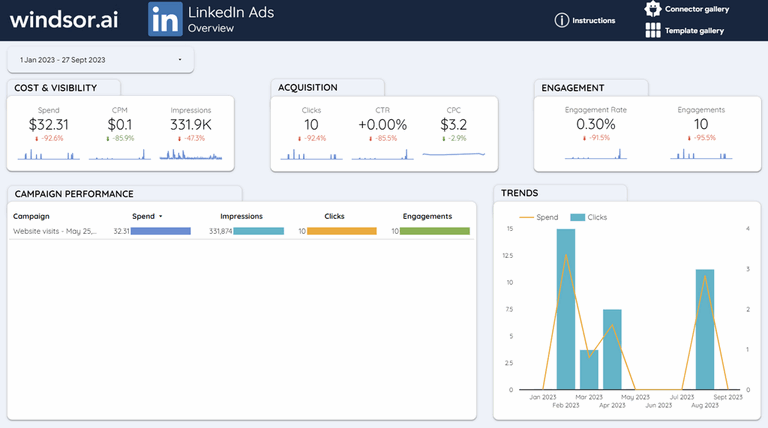
Task: Select the Website visits campaign row
Action: 241,231
